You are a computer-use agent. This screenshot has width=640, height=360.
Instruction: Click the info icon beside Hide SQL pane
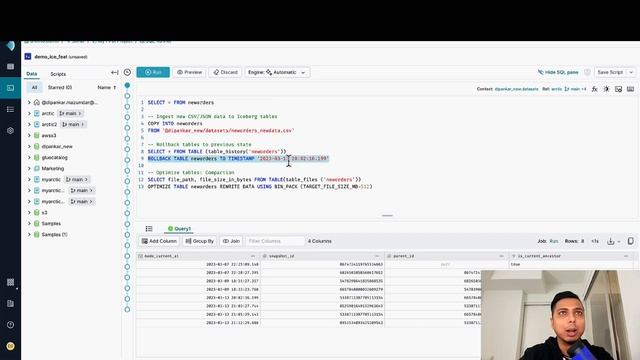pyautogui.click(x=587, y=72)
